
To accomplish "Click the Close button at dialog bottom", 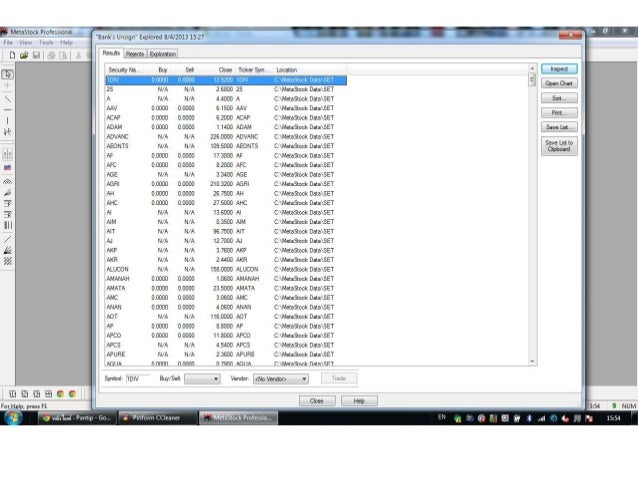I will click(x=317, y=401).
